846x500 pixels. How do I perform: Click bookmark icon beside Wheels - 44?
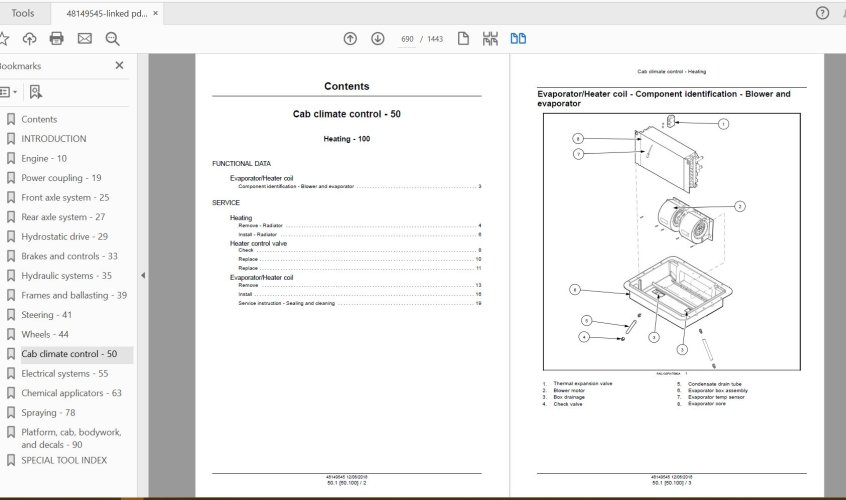click(10, 334)
